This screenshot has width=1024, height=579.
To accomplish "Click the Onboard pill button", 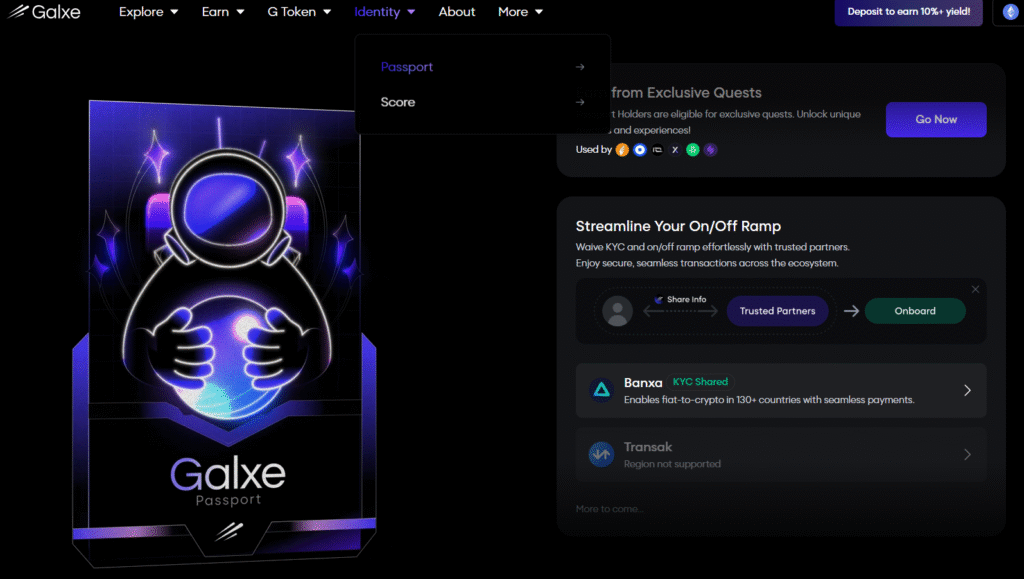I will point(915,311).
